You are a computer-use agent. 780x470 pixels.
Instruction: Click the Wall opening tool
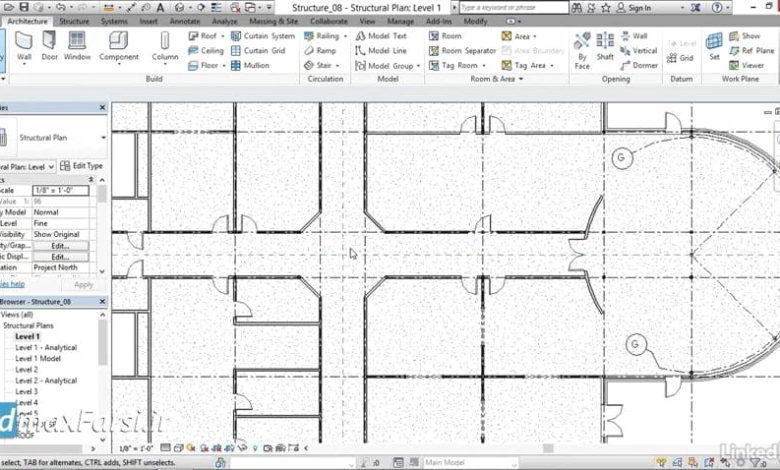tap(634, 36)
